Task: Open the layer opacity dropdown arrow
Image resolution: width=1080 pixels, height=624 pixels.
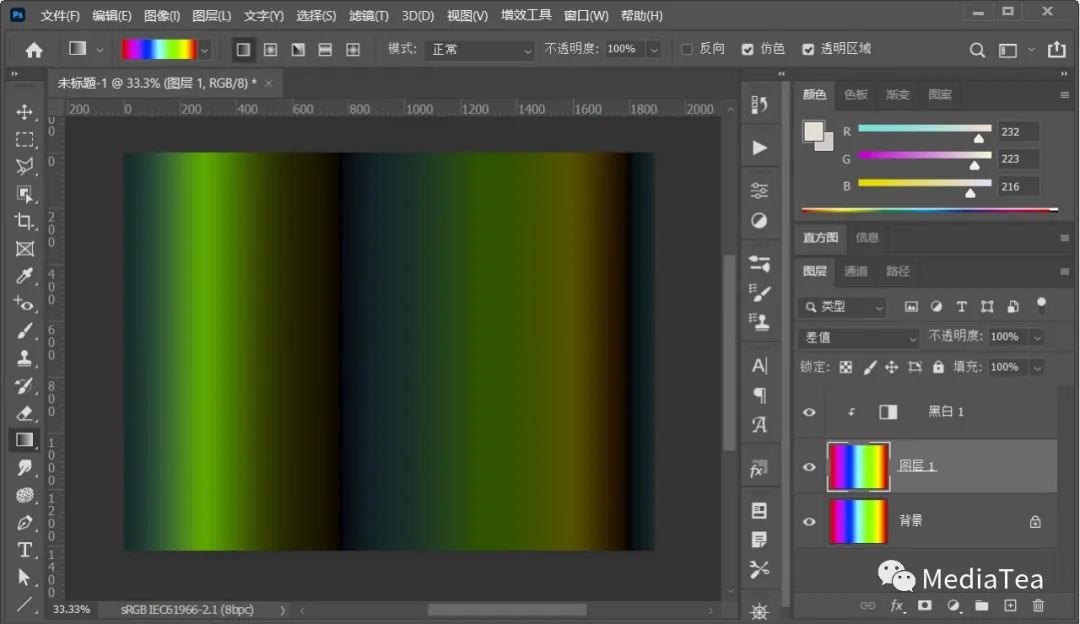Action: (1037, 337)
